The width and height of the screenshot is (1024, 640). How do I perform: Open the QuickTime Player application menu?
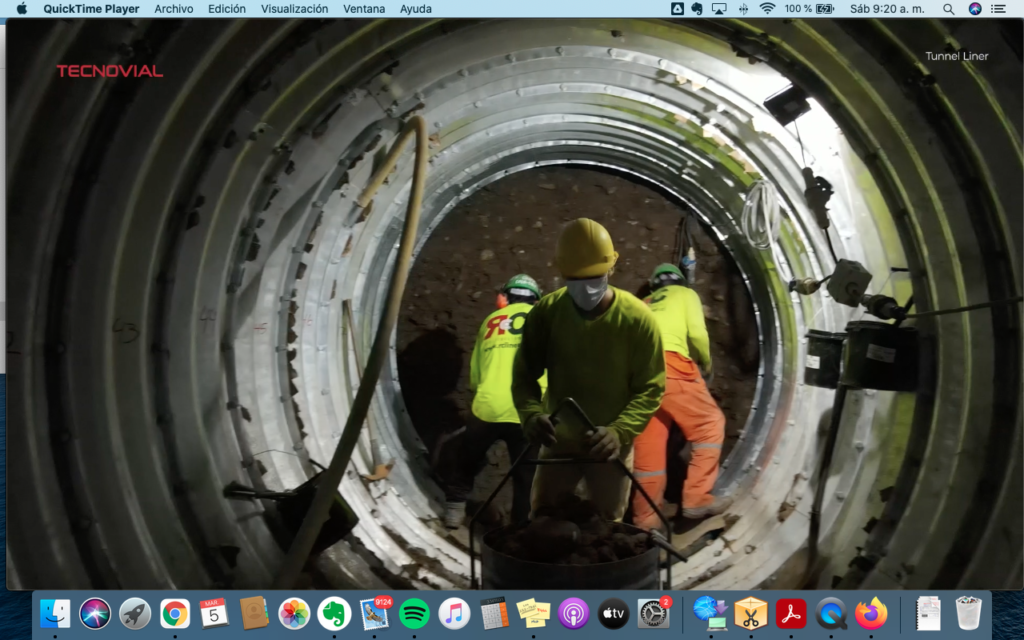pos(91,8)
